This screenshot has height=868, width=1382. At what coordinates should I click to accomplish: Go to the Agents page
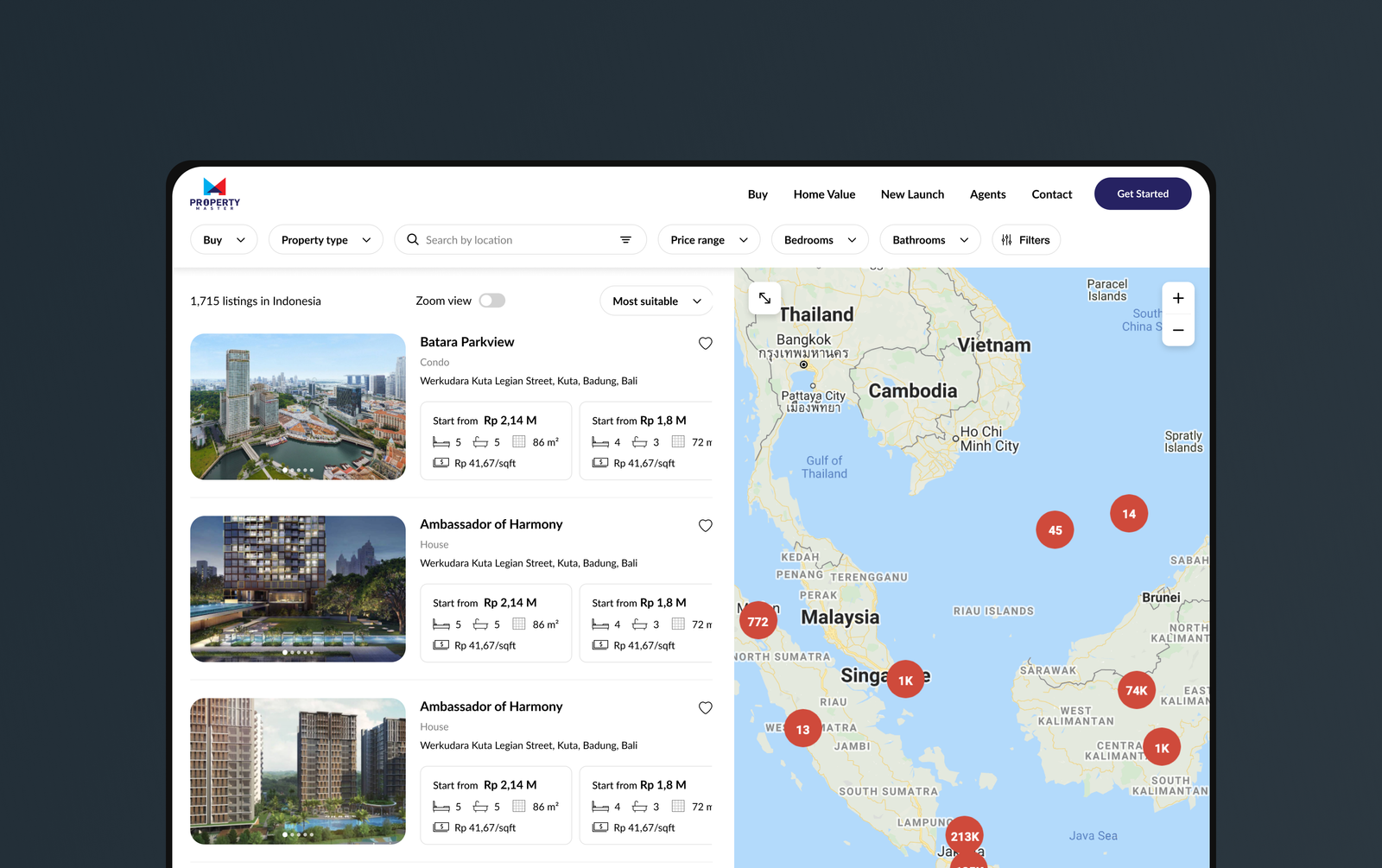click(x=987, y=194)
